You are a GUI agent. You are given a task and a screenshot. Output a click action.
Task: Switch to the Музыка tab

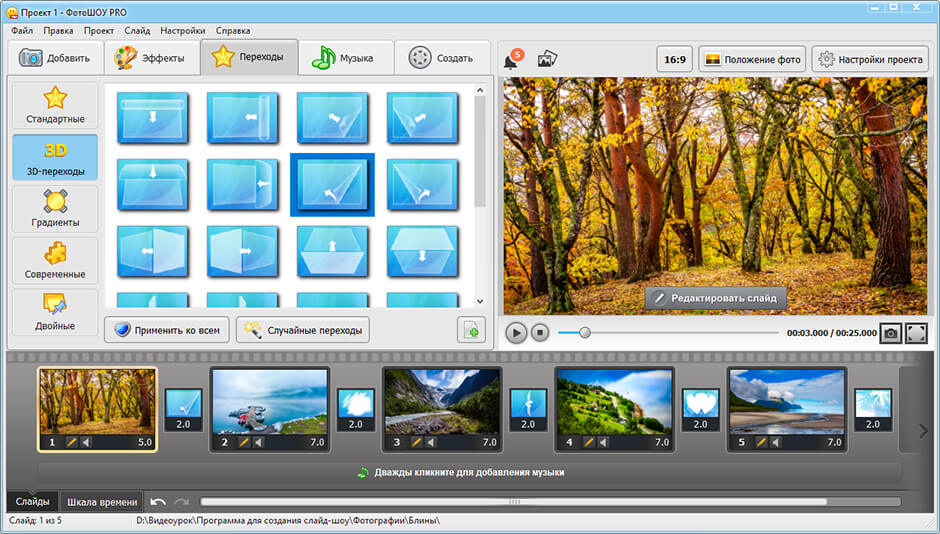(346, 58)
